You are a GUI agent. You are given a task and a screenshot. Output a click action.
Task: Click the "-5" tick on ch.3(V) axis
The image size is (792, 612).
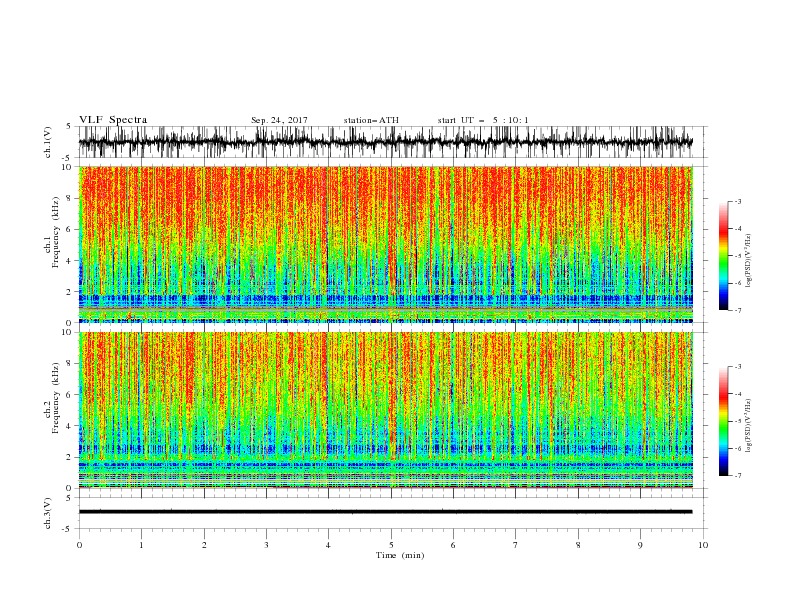[x=68, y=529]
